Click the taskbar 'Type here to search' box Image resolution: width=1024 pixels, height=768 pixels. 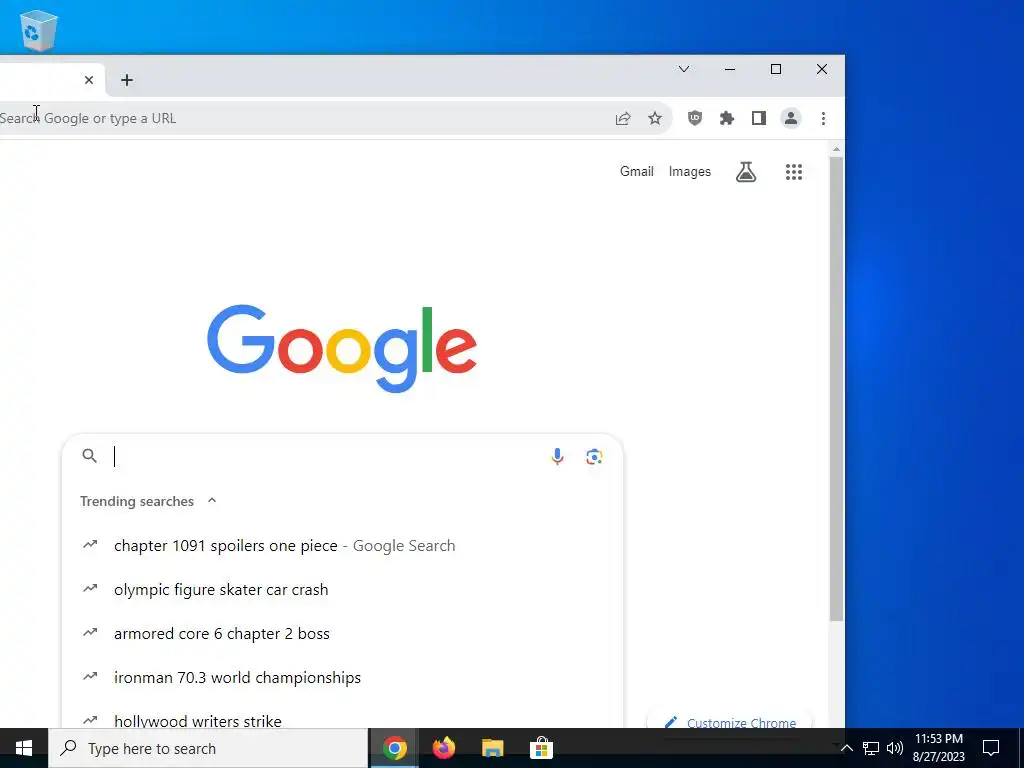208,748
